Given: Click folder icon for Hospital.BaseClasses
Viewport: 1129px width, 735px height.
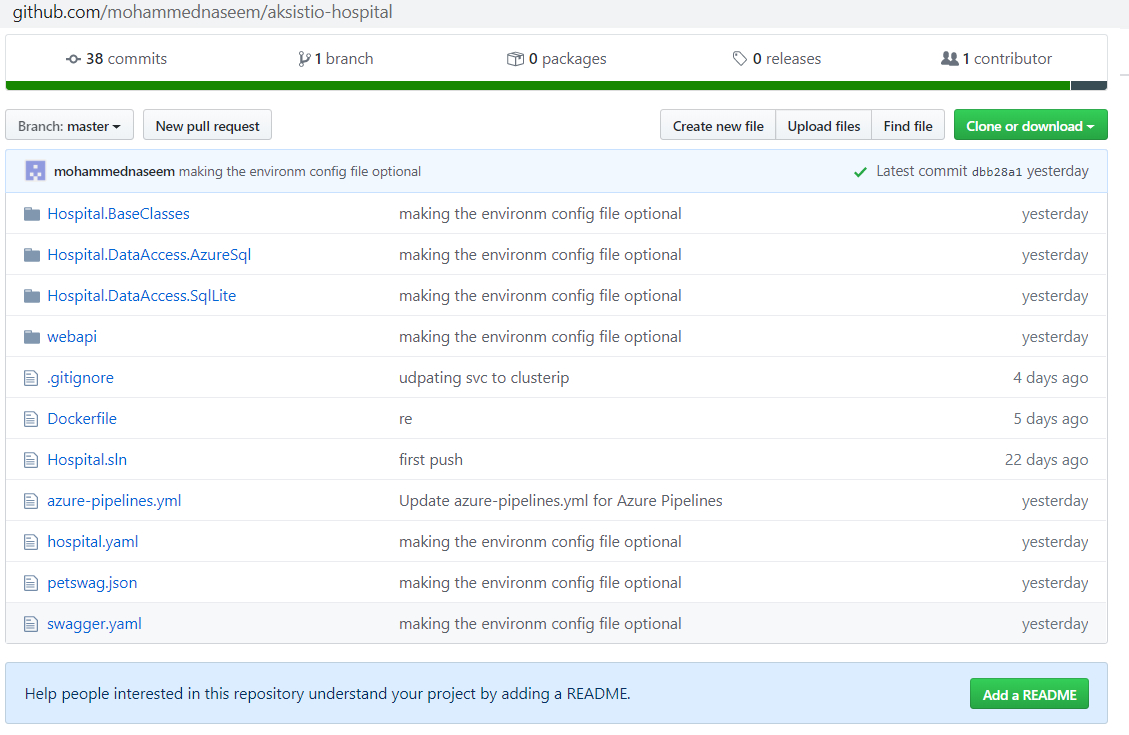Looking at the screenshot, I should 32,214.
